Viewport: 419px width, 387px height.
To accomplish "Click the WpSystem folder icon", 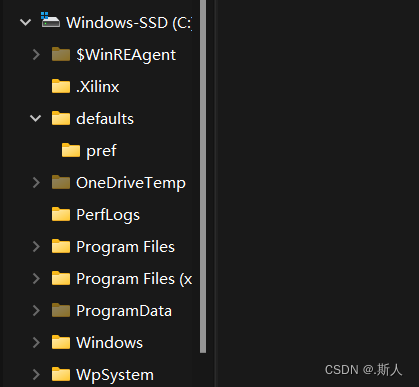I will [x=61, y=374].
